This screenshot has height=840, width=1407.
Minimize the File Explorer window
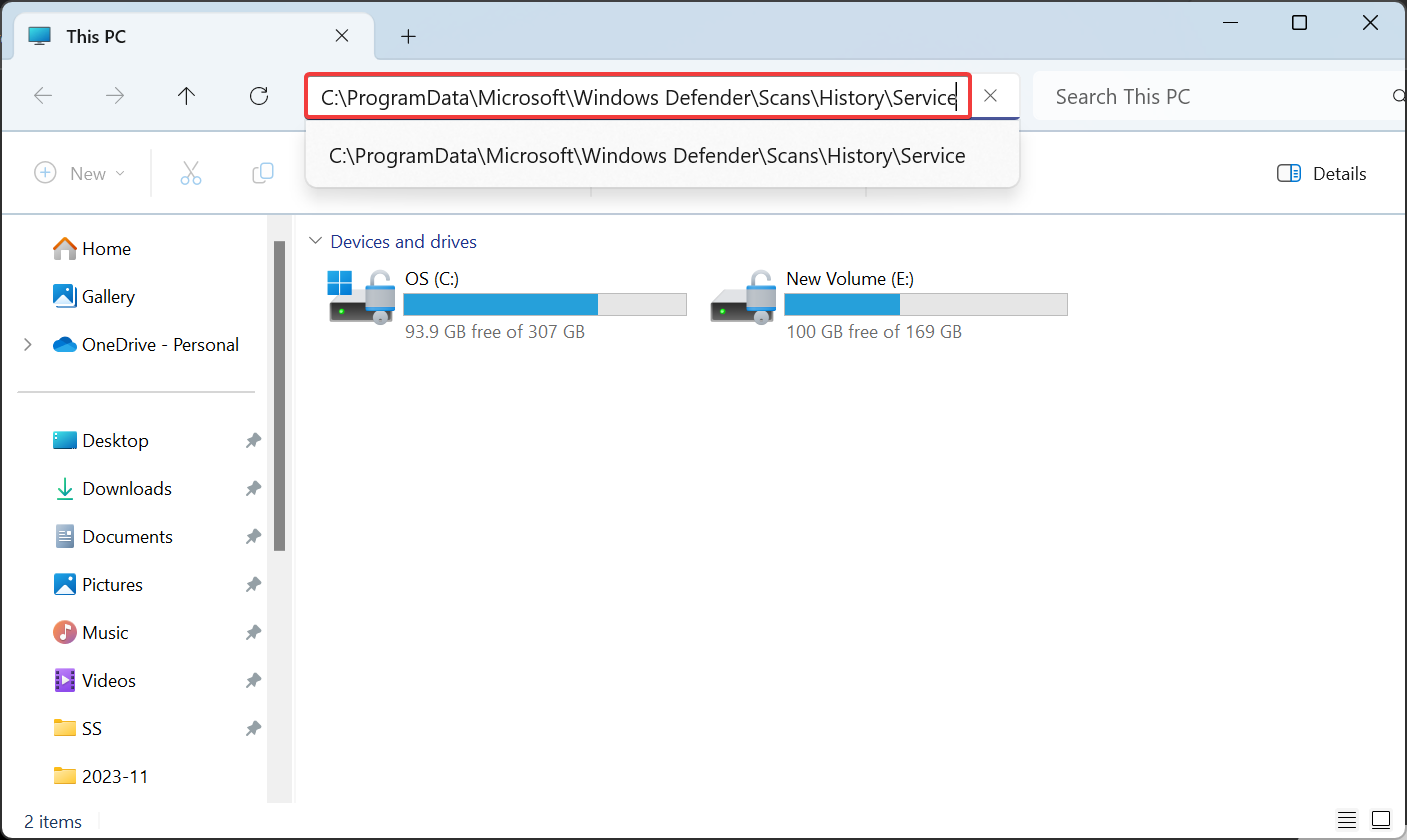(x=1229, y=22)
